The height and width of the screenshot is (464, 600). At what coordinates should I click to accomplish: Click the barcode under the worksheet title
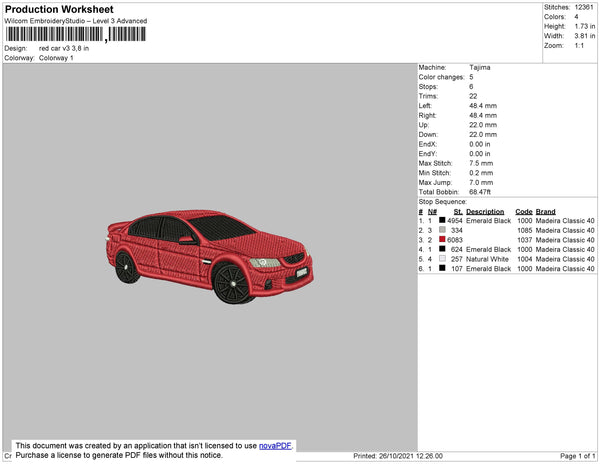75,34
